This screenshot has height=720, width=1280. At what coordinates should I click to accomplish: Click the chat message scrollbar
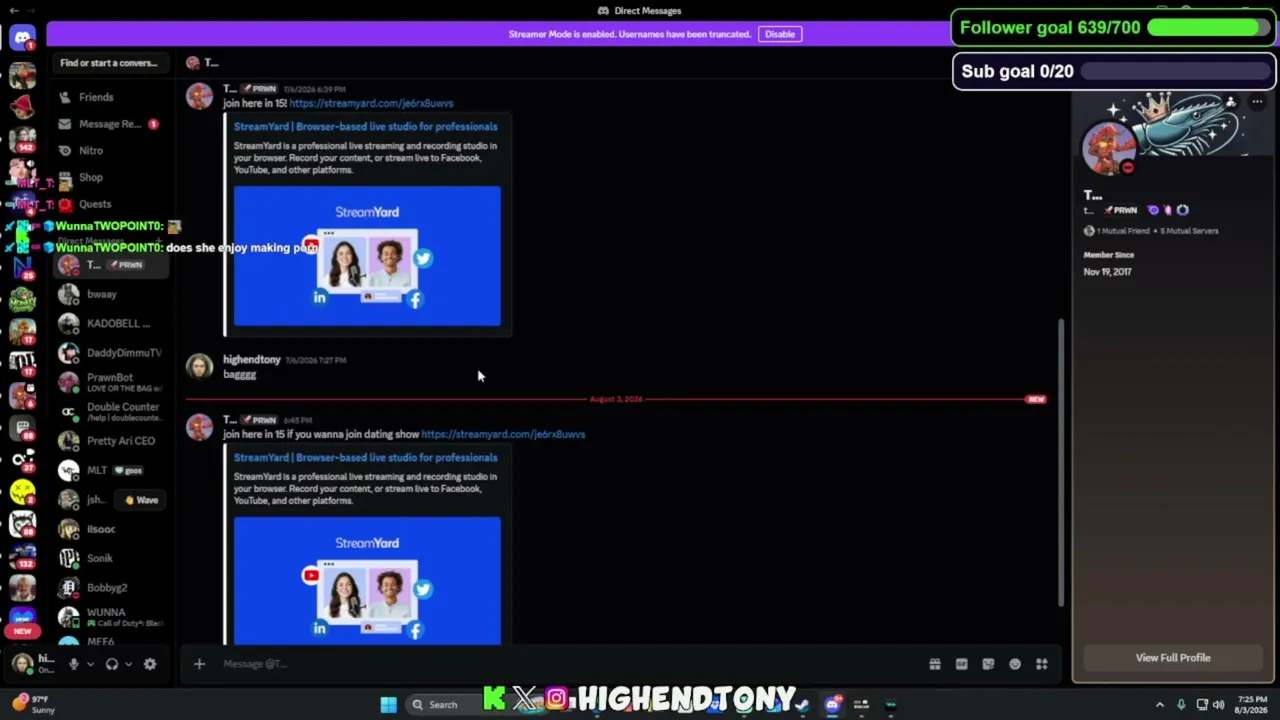1061,462
